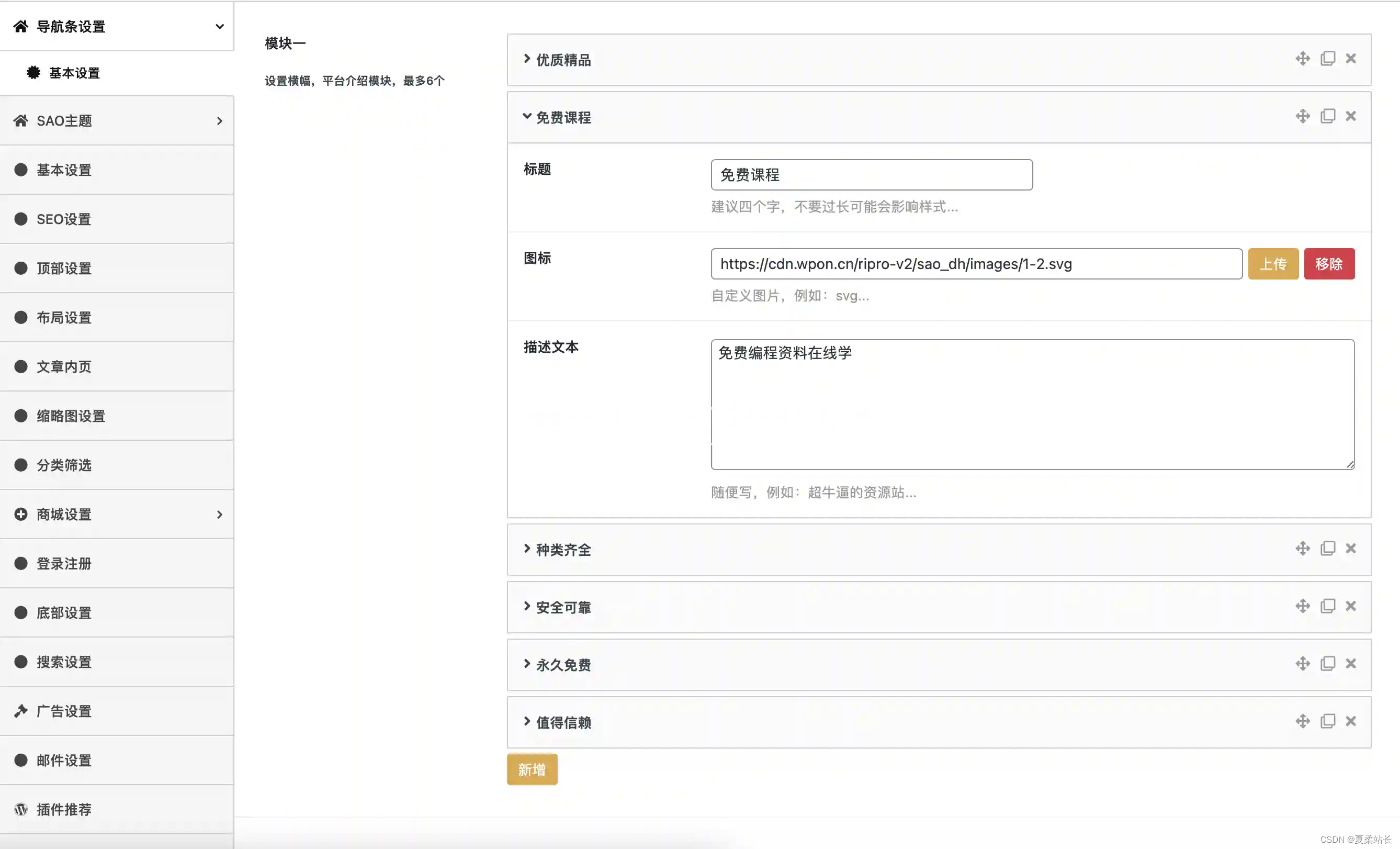Click the duplicate icon on 永久免费 panel

point(1328,663)
